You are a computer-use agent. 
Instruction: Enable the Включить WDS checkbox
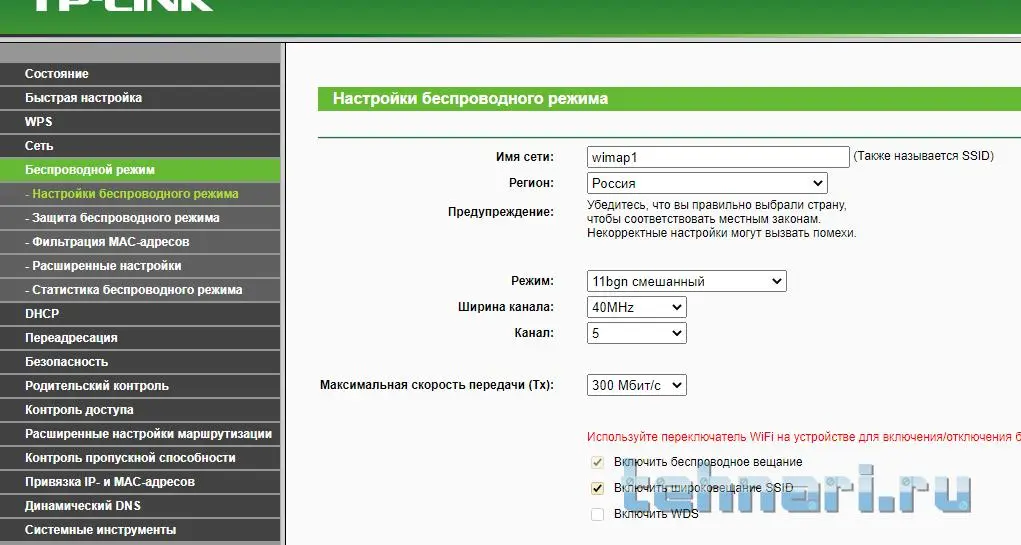[597, 514]
